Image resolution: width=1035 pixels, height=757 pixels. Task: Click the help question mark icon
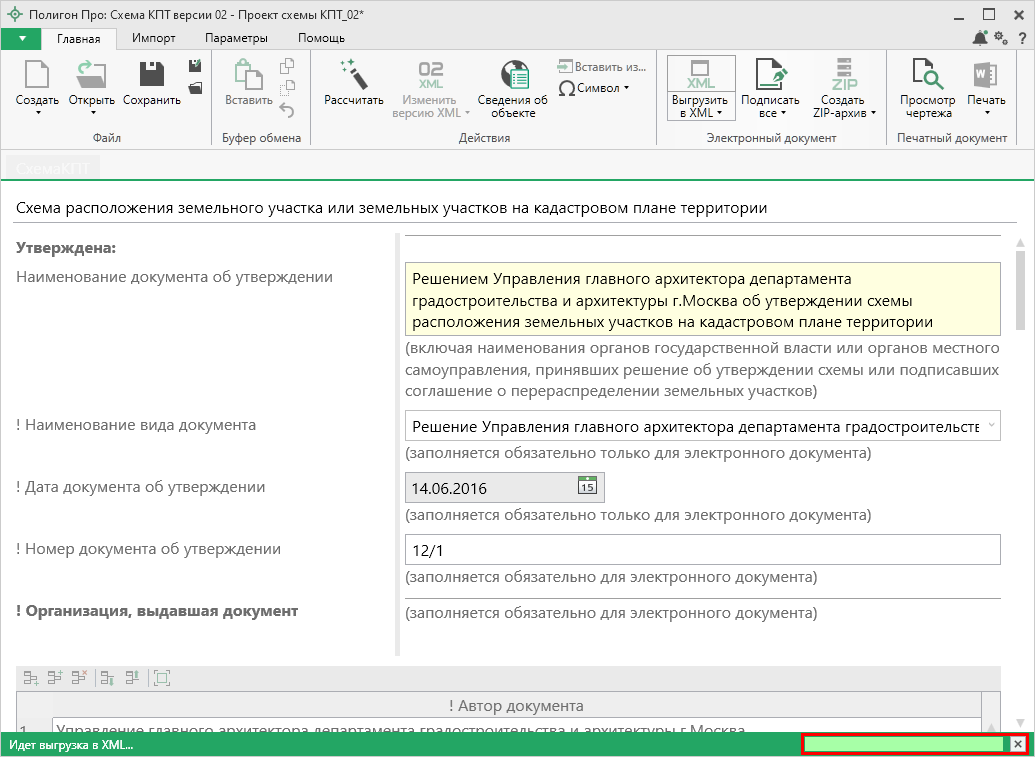pos(1020,38)
